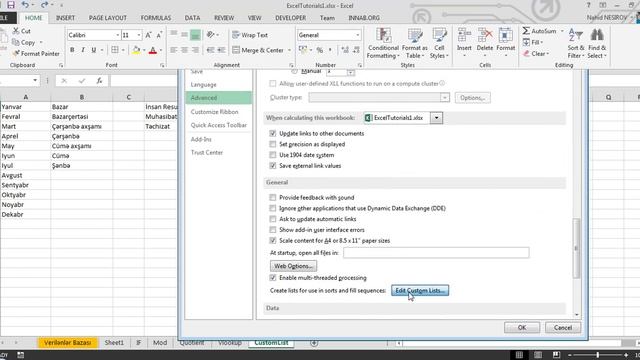Open the Name Box dropdown arrow
The width and height of the screenshot is (640, 360).
click(x=35, y=80)
